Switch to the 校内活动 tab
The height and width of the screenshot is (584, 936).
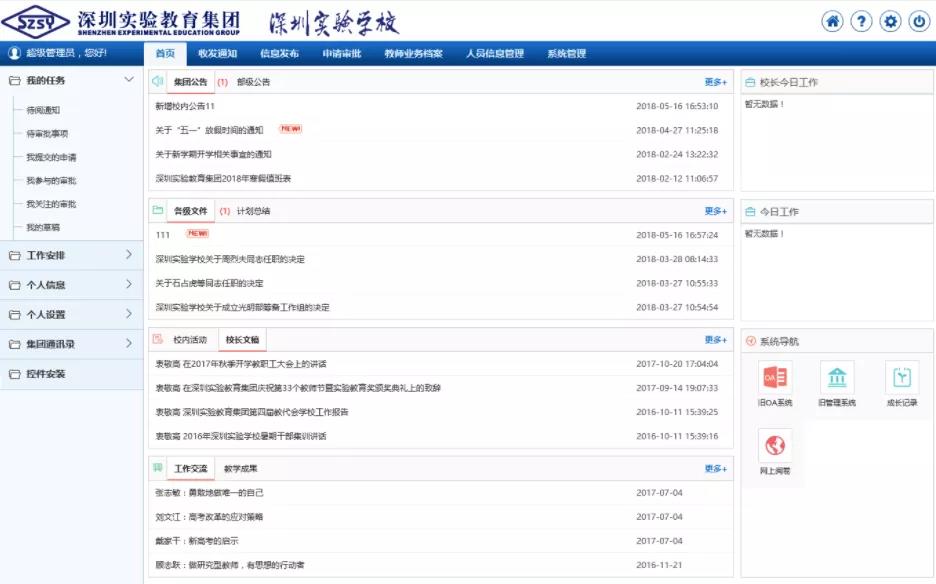click(x=190, y=340)
